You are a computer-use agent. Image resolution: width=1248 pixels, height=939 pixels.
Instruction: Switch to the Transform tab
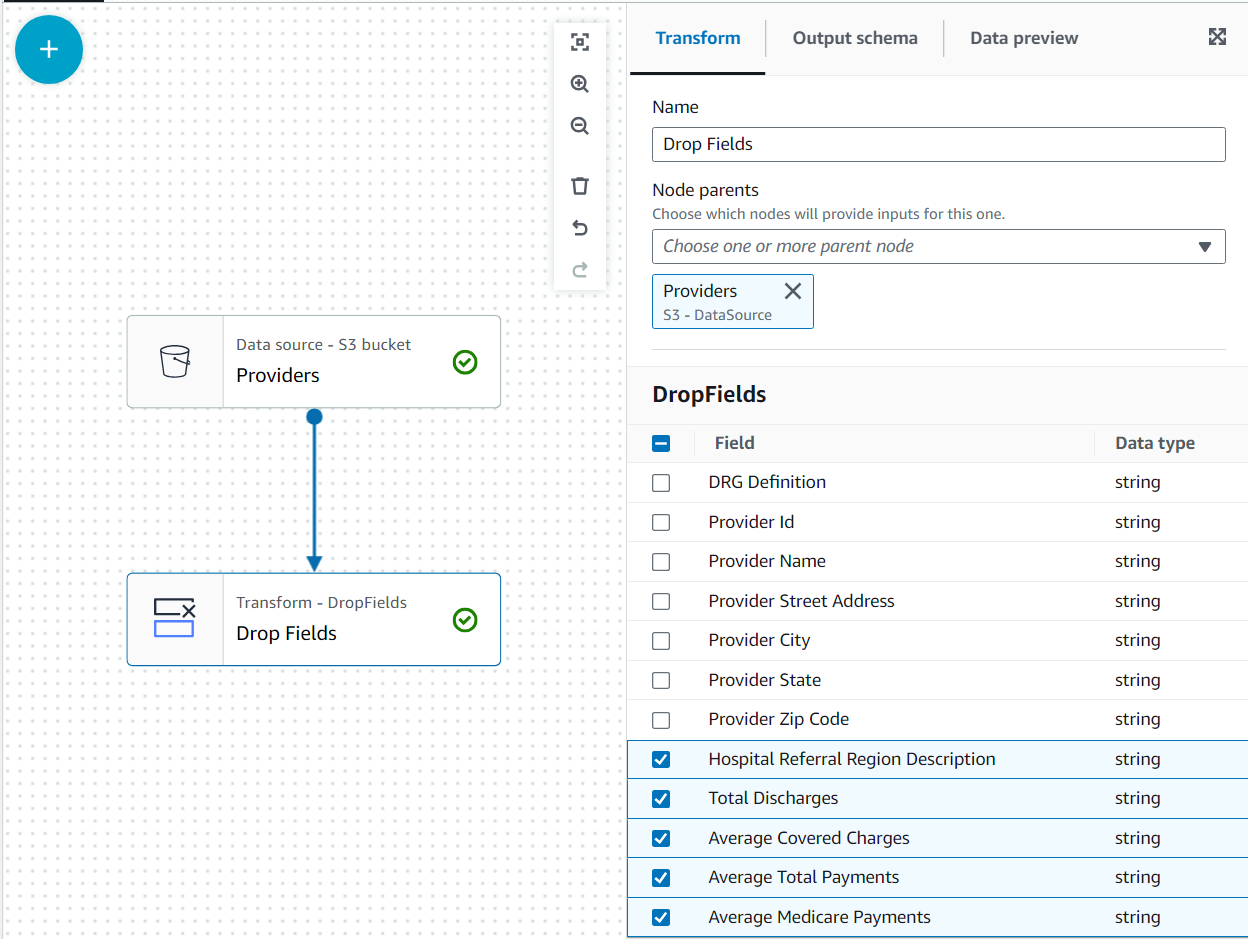point(698,38)
